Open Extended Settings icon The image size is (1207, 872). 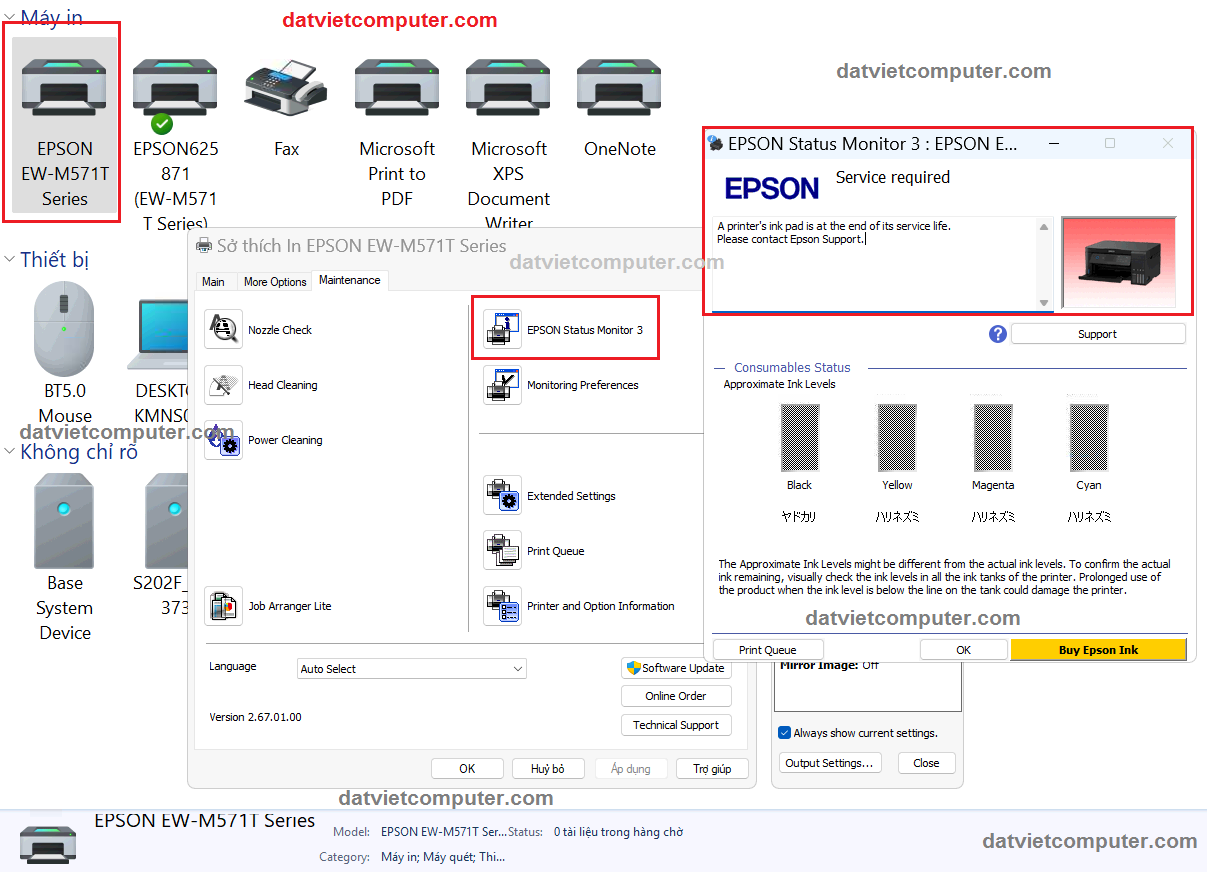click(502, 496)
